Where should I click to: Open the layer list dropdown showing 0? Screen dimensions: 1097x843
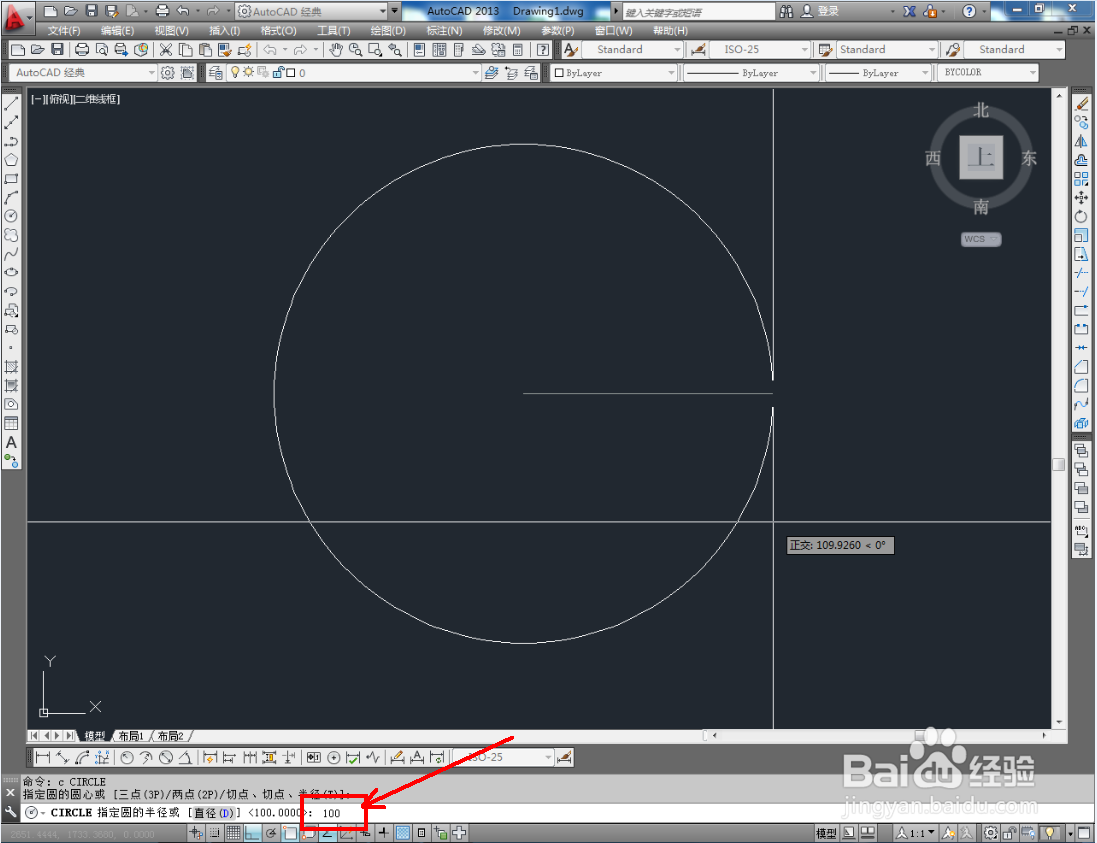pos(354,73)
